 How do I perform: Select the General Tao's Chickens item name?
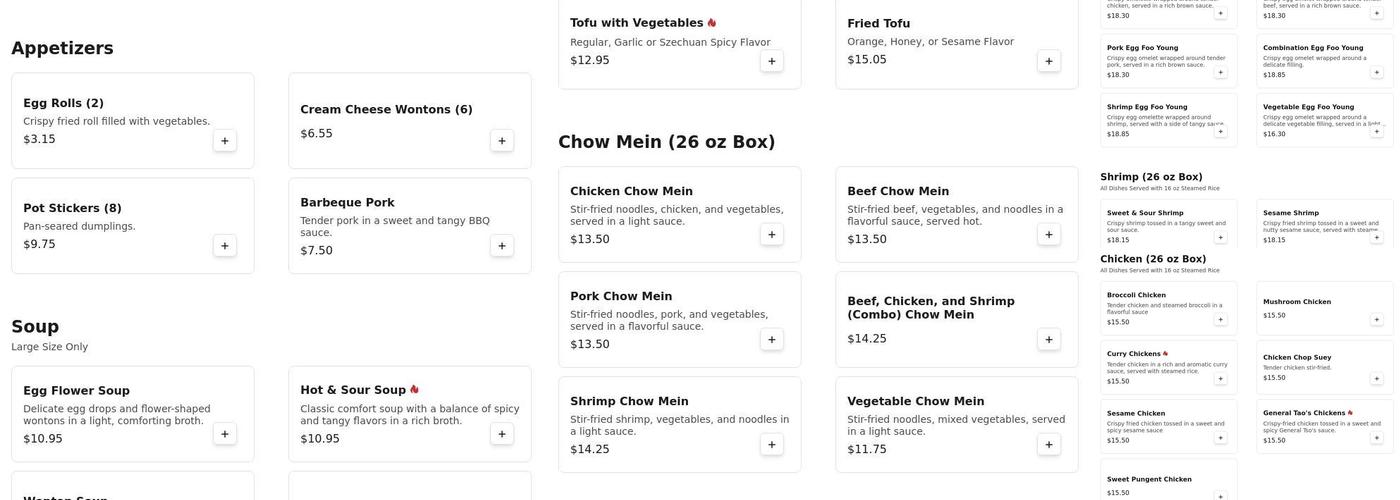[x=1303, y=413]
